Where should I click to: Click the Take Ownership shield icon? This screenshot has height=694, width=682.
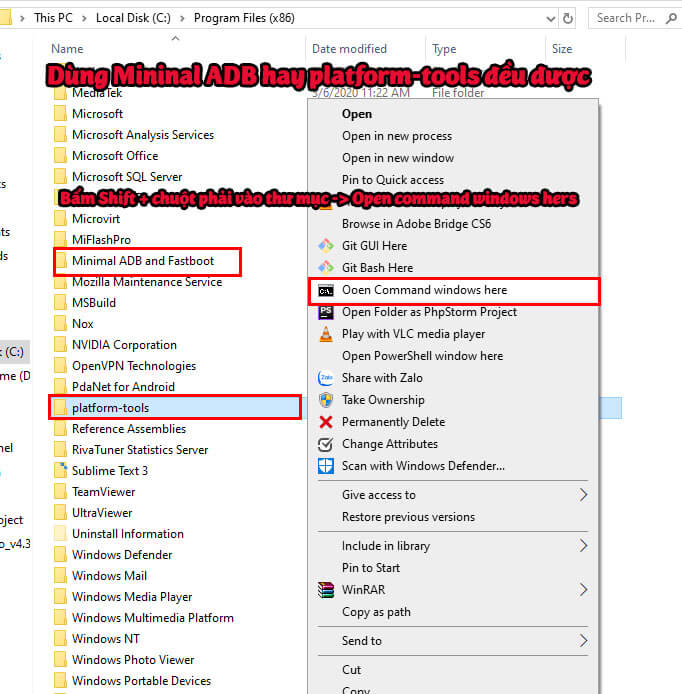point(325,400)
